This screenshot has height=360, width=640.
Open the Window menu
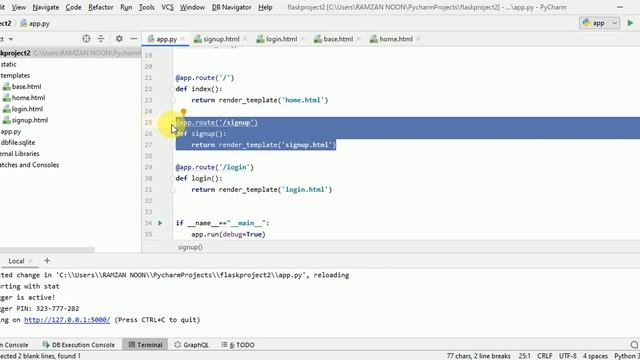(x=192, y=7)
